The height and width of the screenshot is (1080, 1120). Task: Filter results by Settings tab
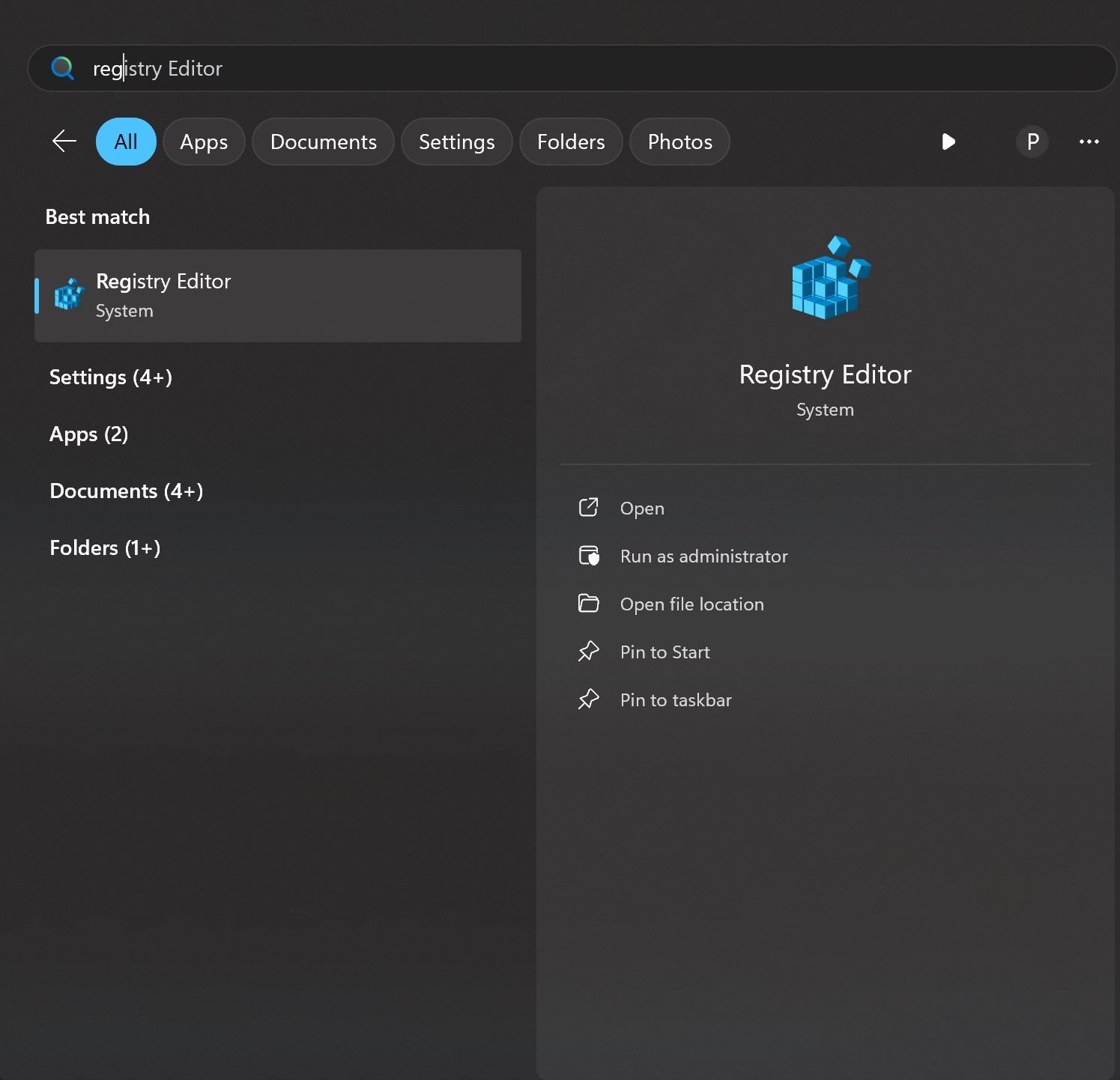pos(456,142)
